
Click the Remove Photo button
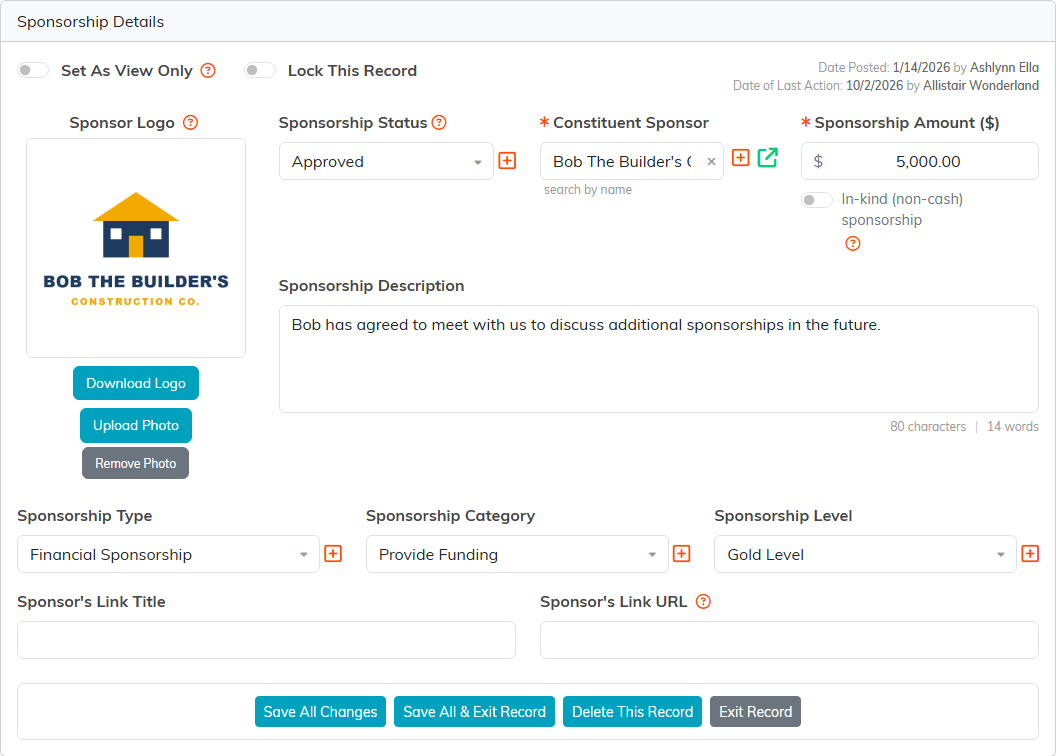135,464
